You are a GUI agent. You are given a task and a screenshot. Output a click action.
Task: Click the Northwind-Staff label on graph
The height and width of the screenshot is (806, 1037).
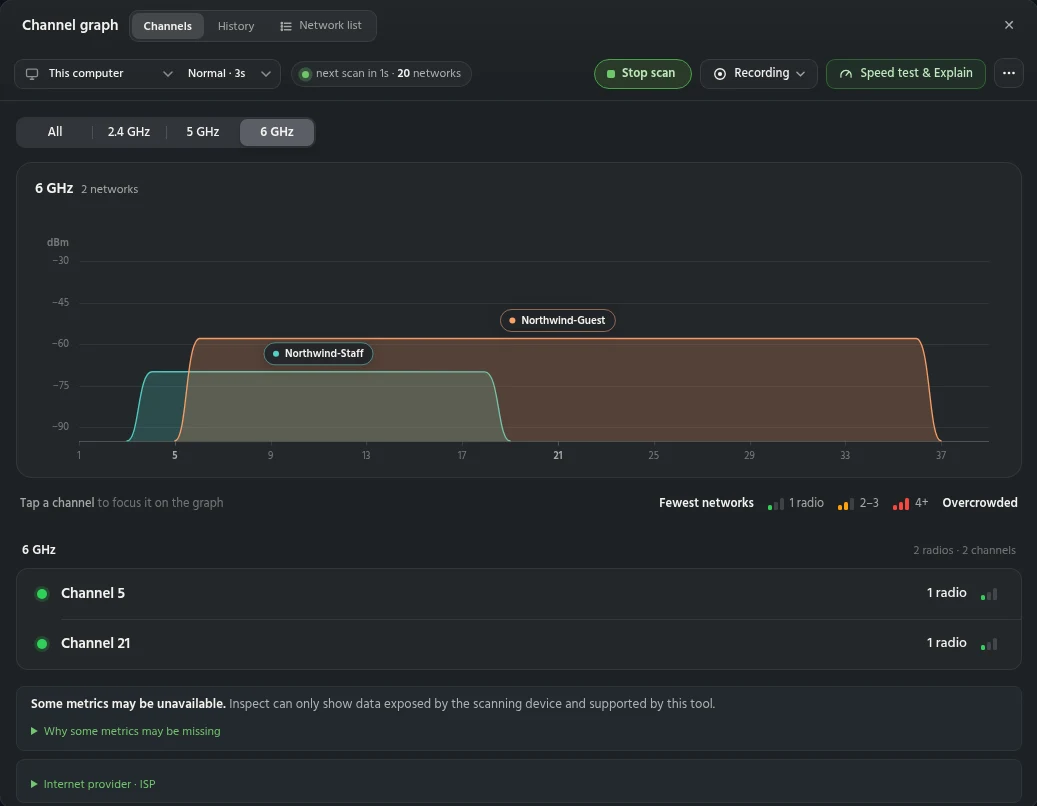pos(318,354)
